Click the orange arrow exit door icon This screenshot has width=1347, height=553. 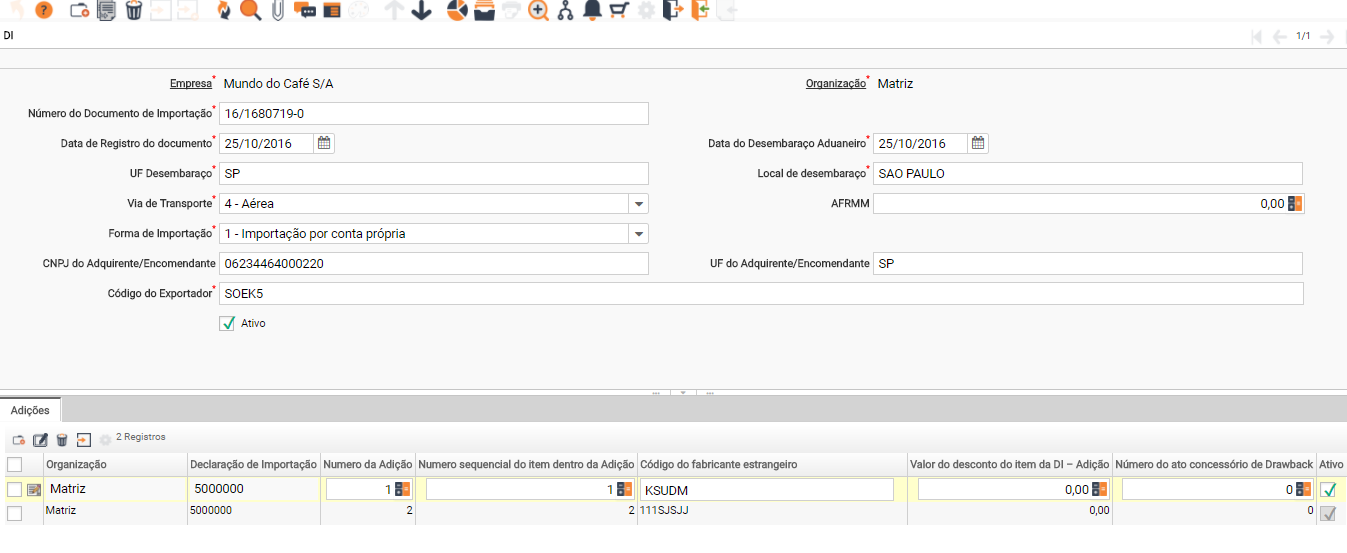pos(673,11)
